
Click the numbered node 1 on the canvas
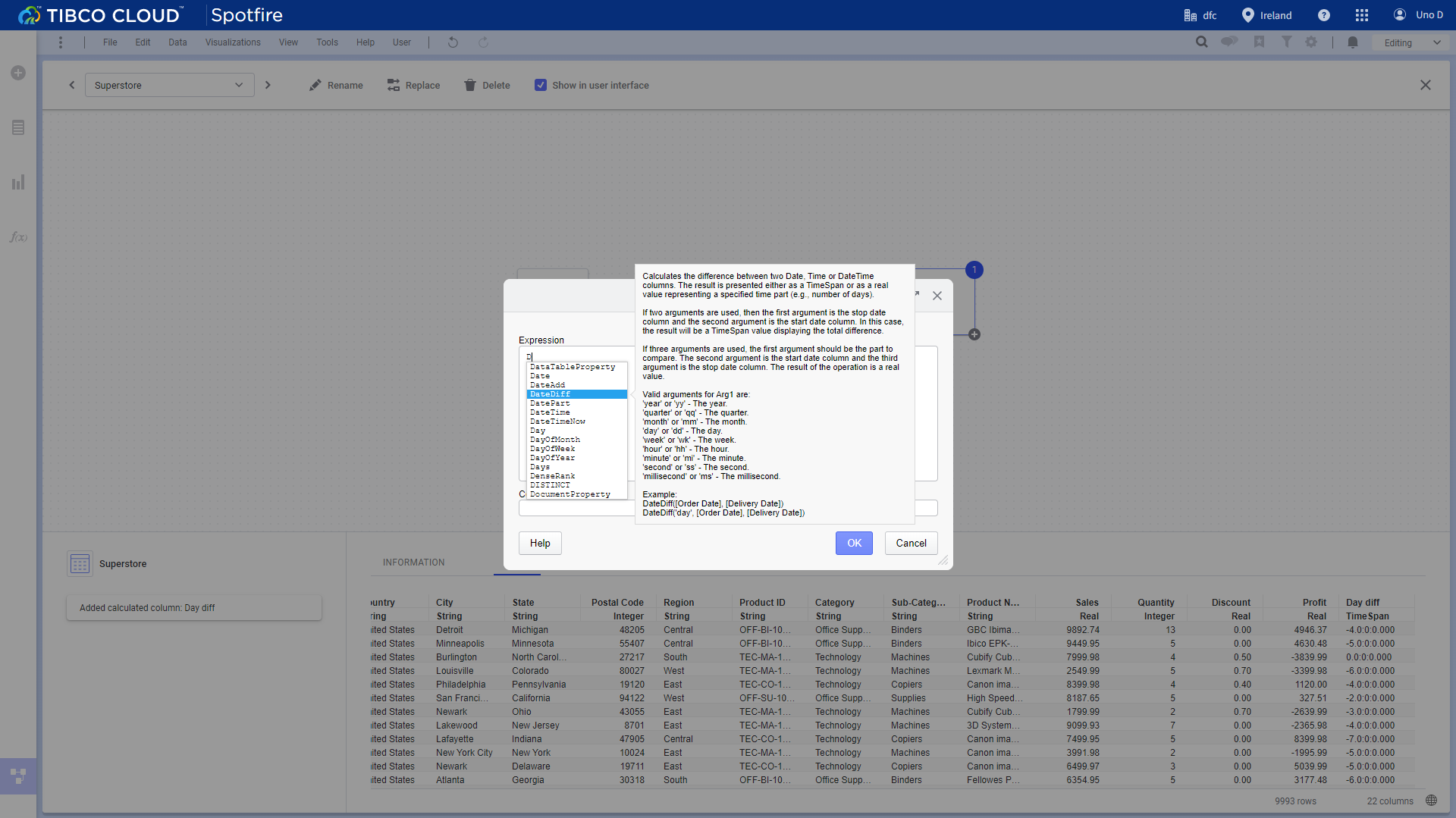(974, 270)
